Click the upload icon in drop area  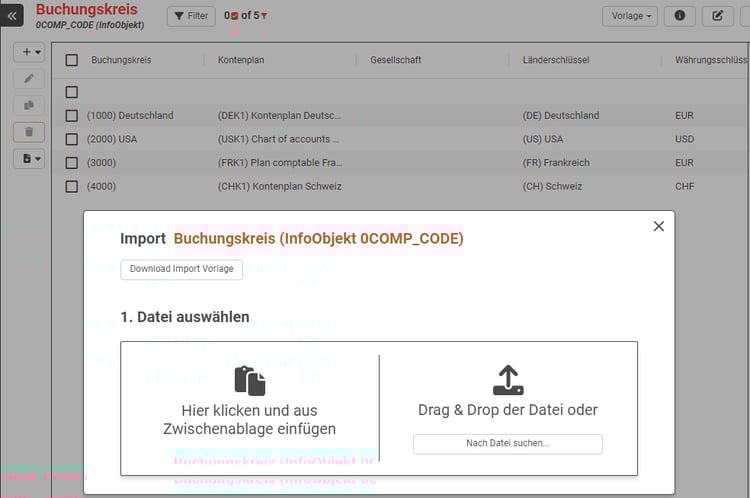[508, 380]
